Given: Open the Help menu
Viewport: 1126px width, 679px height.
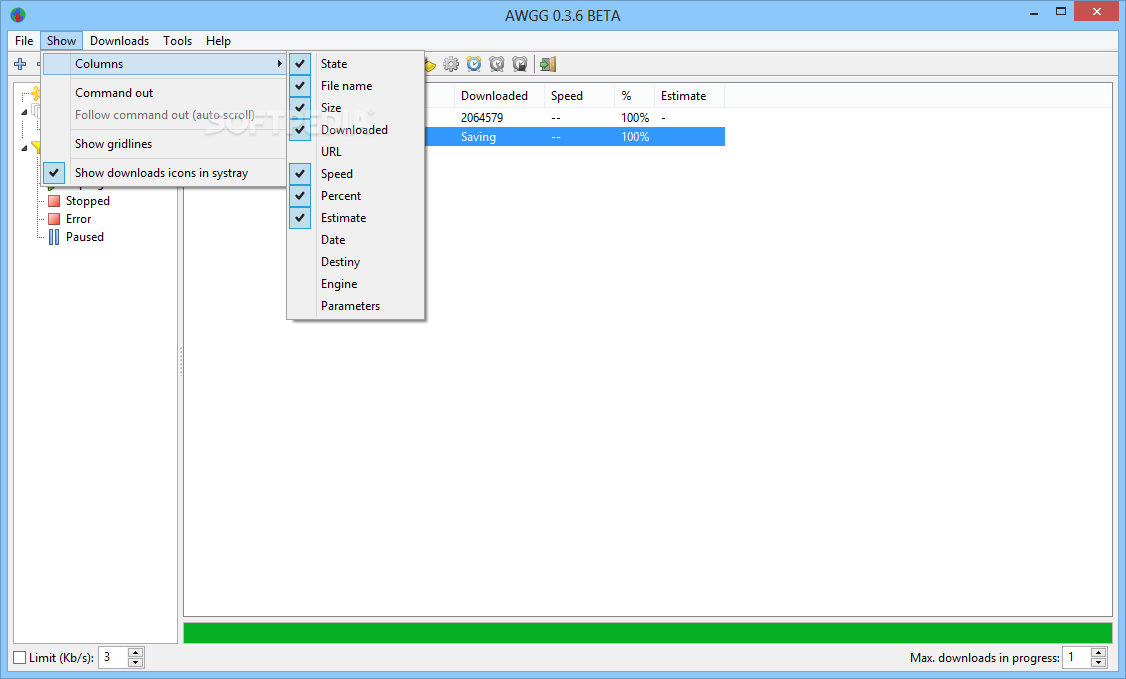Looking at the screenshot, I should pos(218,41).
